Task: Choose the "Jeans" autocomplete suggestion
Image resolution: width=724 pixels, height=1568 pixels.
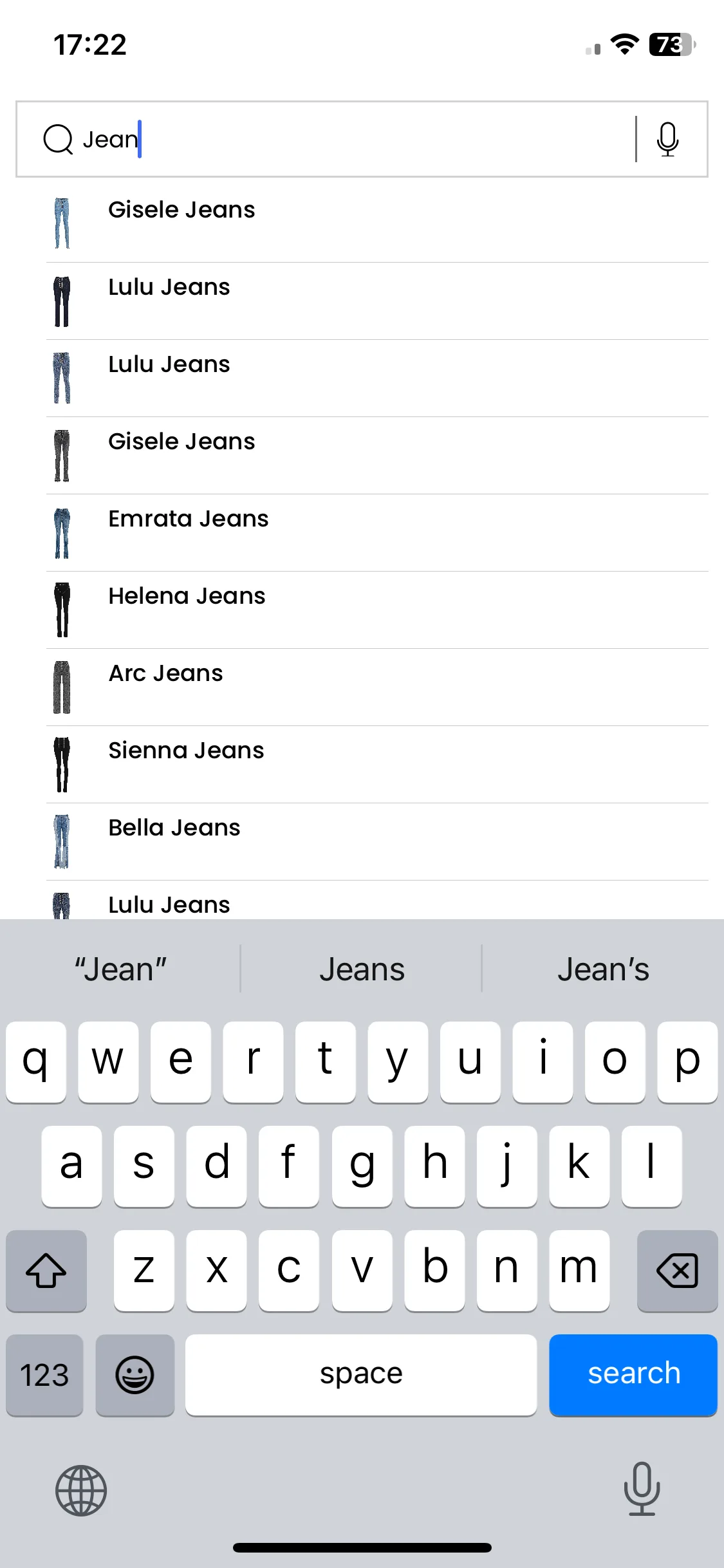Action: coord(362,969)
